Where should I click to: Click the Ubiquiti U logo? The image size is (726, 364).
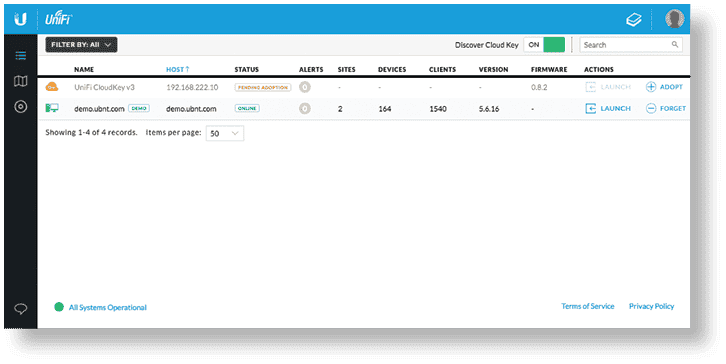[x=20, y=19]
